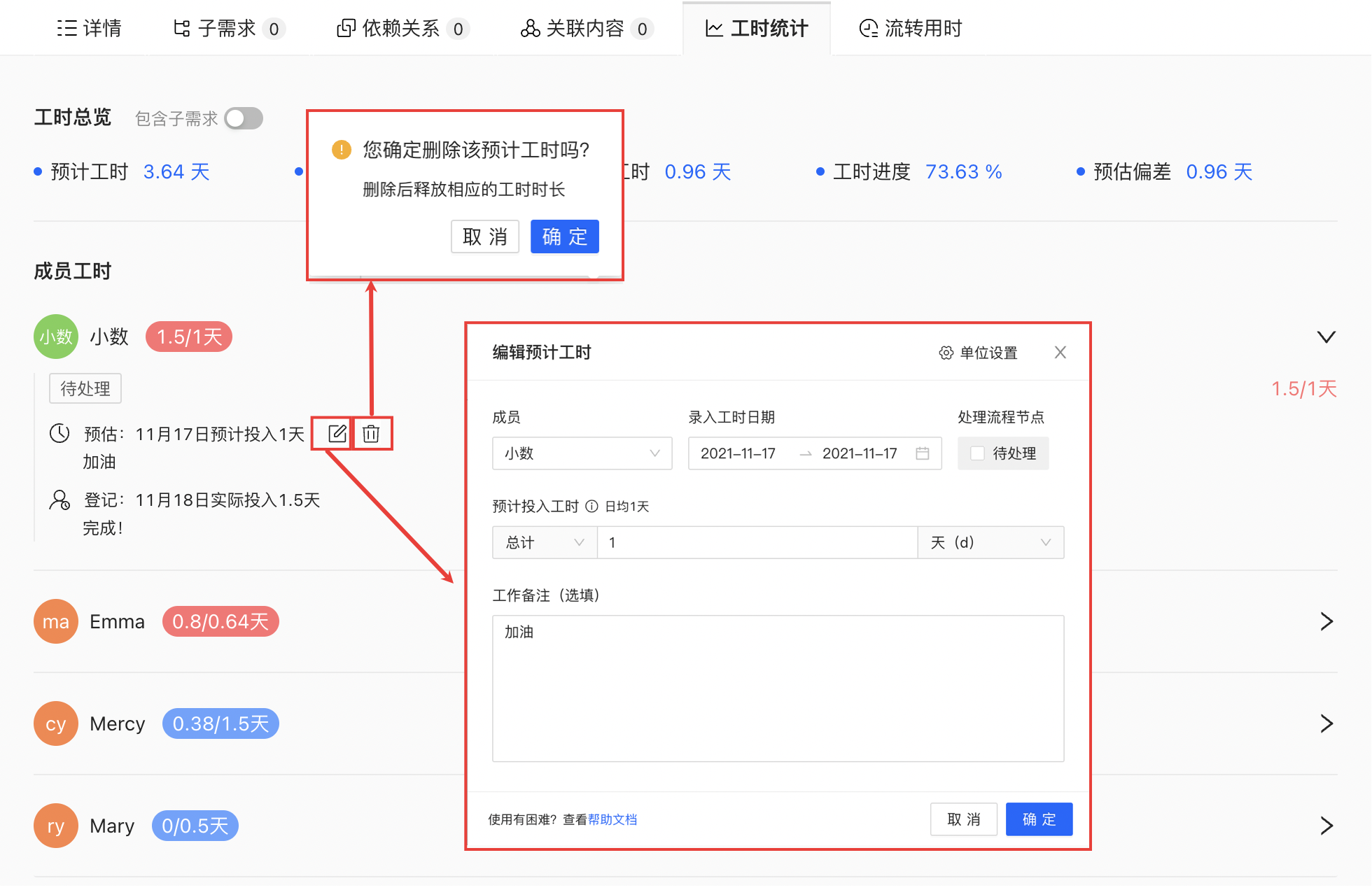Open 单位设置 gear settings
The width and height of the screenshot is (1372, 890).
[x=978, y=353]
